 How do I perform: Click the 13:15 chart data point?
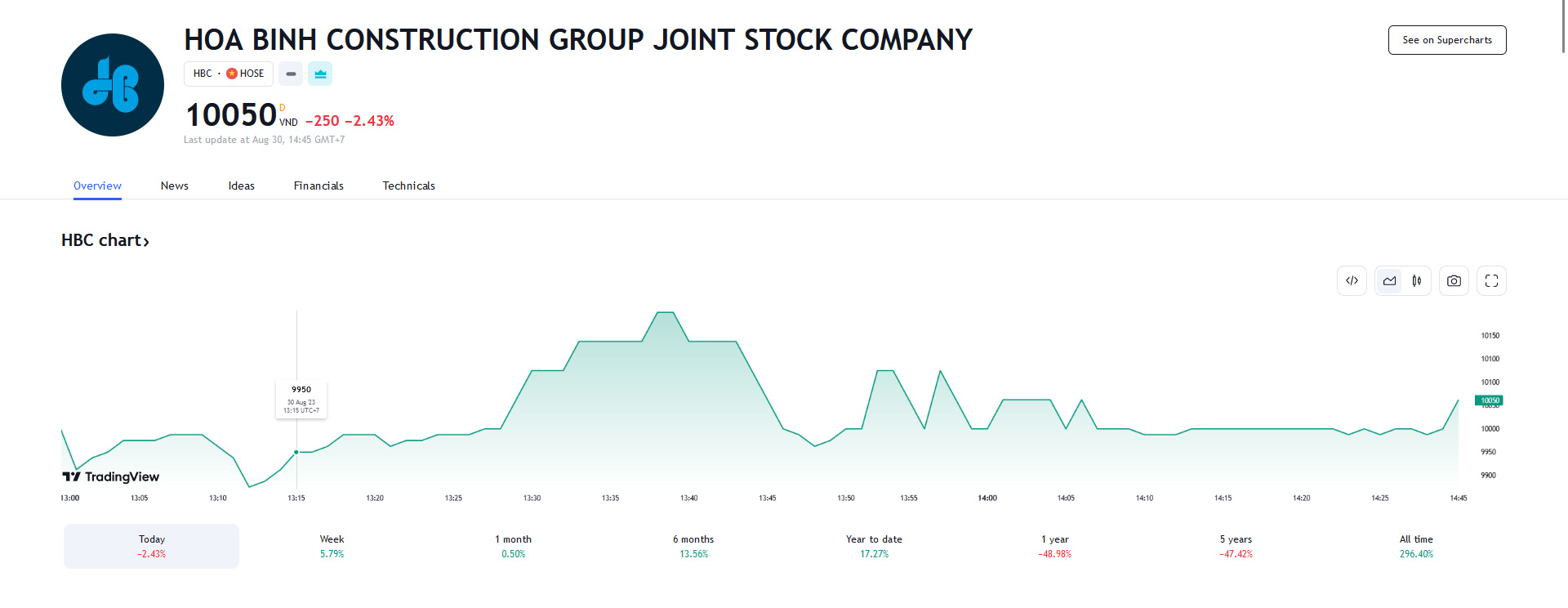[296, 452]
